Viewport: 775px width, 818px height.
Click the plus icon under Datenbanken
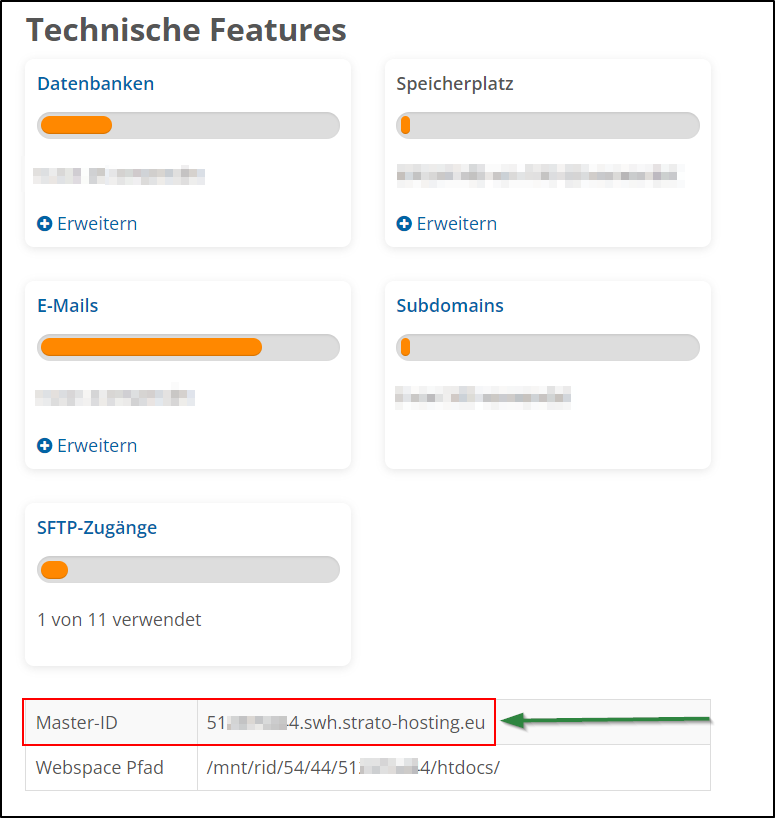tap(44, 224)
